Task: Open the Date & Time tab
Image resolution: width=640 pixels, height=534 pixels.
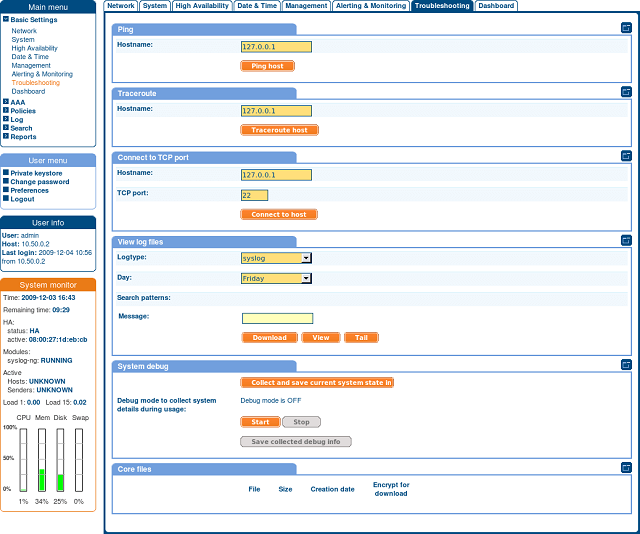Action: tap(257, 6)
